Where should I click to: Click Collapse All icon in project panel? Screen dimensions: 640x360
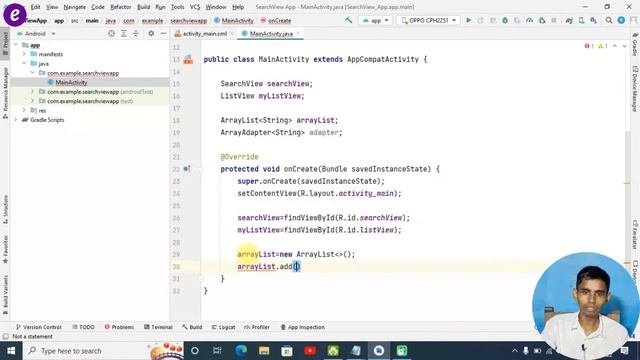coord(136,33)
